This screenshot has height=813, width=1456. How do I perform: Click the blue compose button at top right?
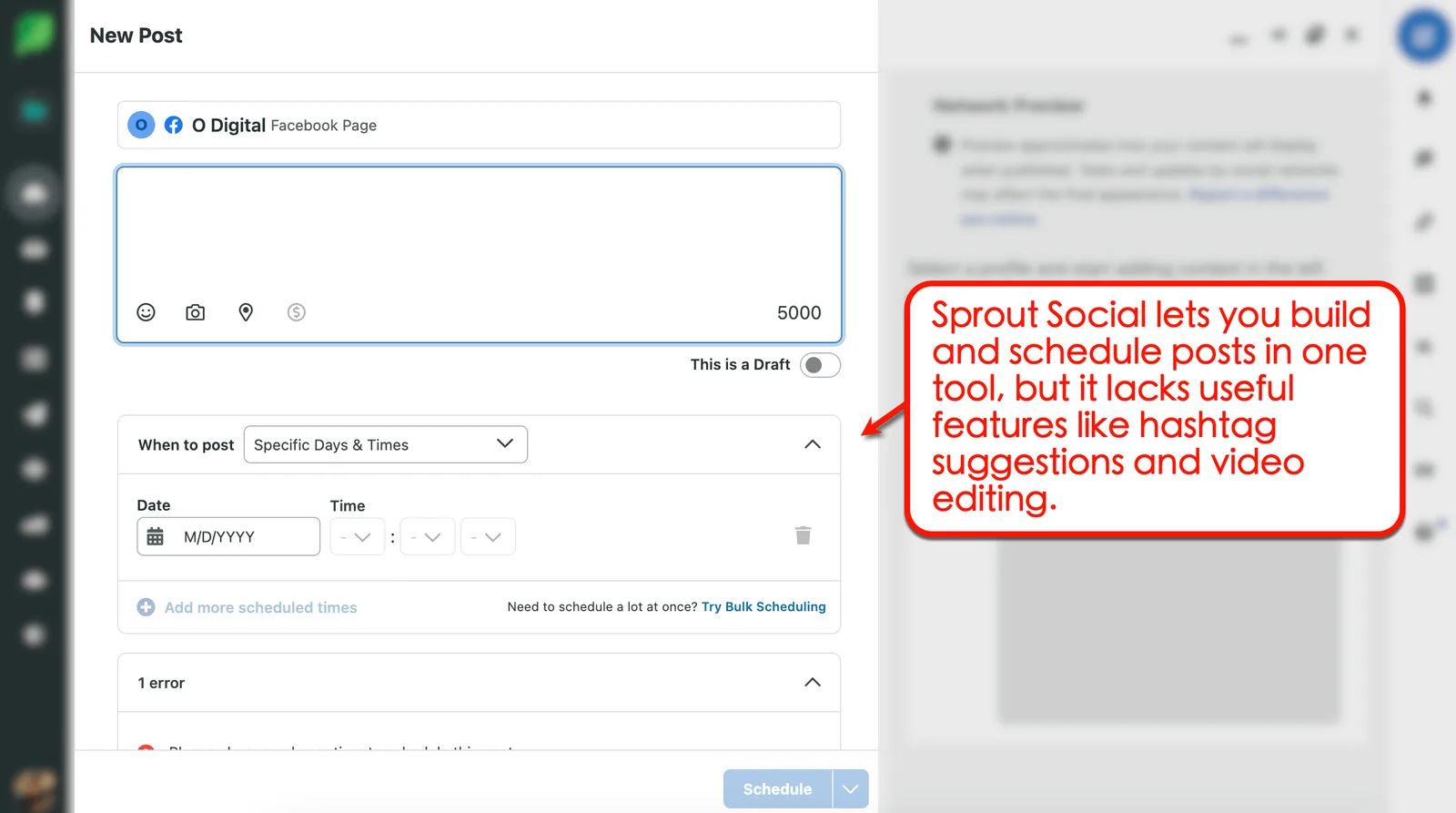click(x=1424, y=36)
